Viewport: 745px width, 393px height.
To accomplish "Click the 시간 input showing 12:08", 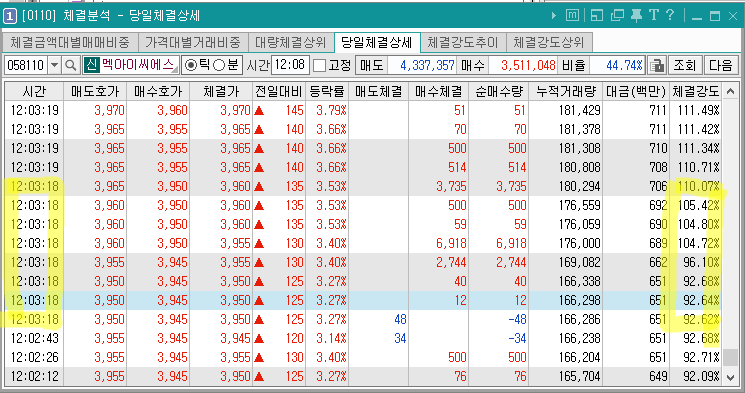I will [x=290, y=65].
